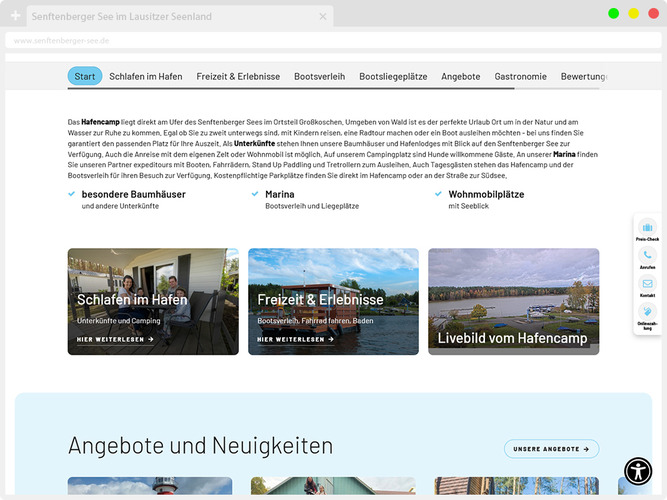Open the Freizeit & Erlebnisse menu
The image size is (667, 500).
coord(238,76)
